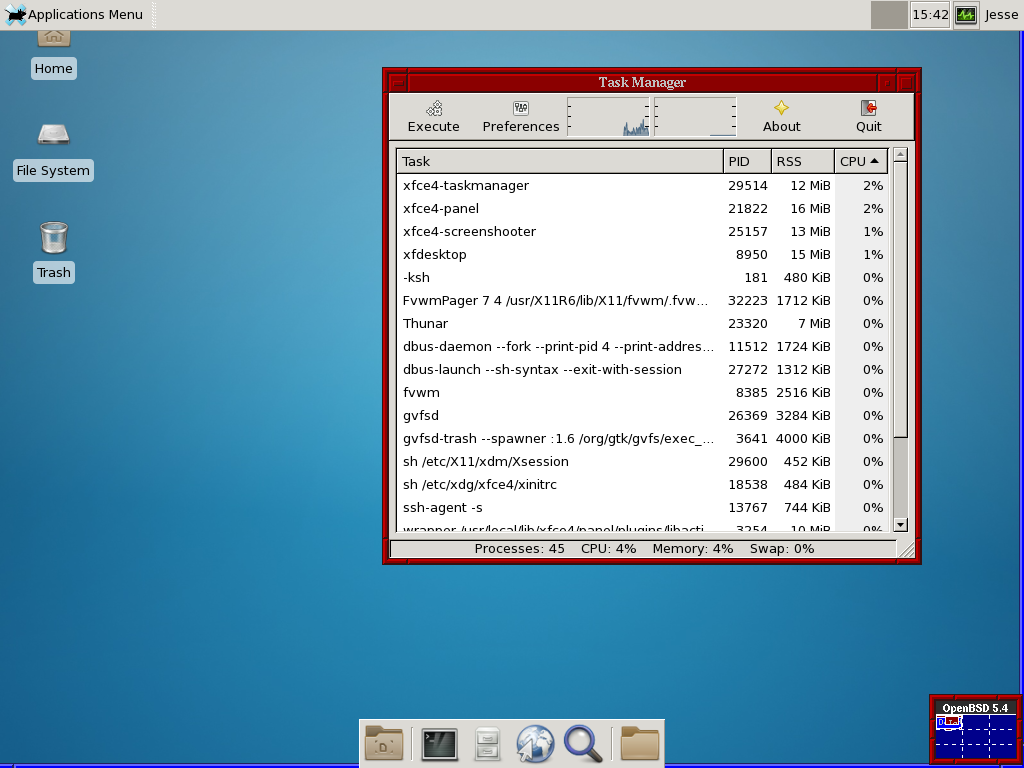
Task: Launch the file cabinet manager from dock
Action: point(487,743)
